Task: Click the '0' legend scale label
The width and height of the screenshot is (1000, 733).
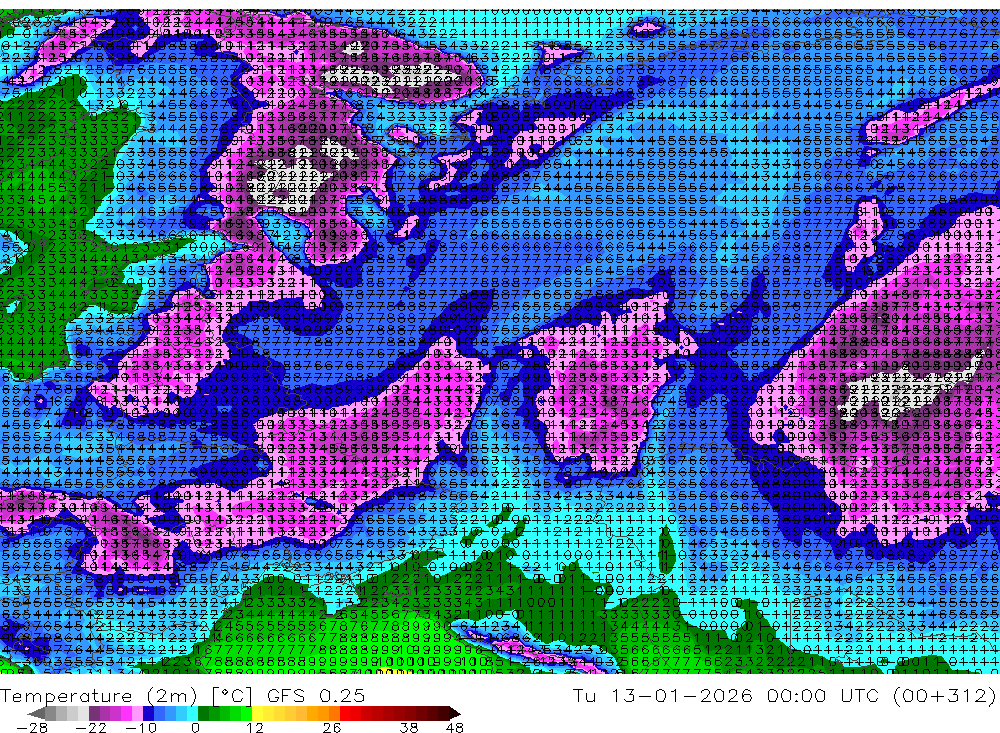Action: pyautogui.click(x=195, y=728)
